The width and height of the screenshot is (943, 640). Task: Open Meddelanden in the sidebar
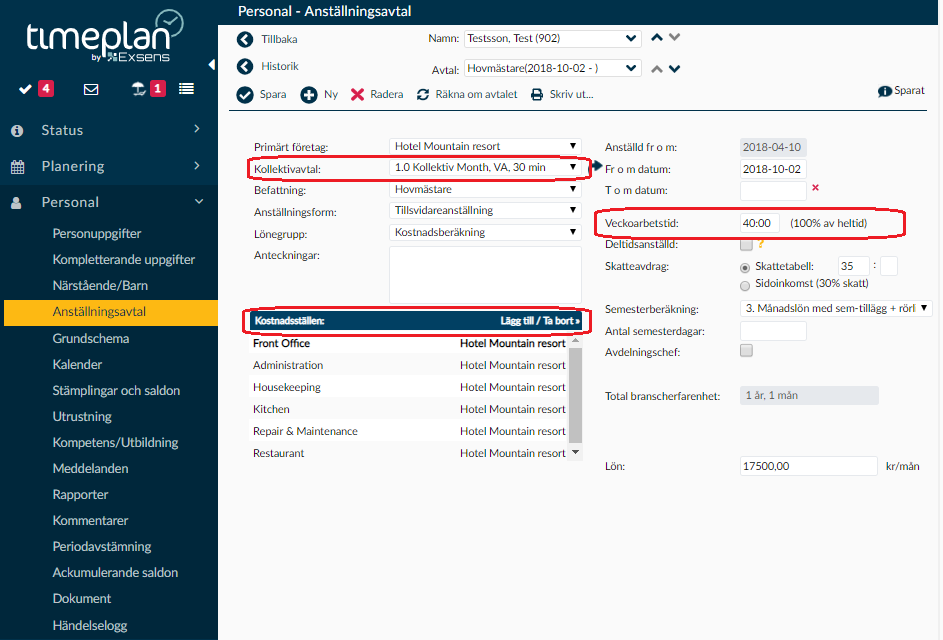(91, 468)
